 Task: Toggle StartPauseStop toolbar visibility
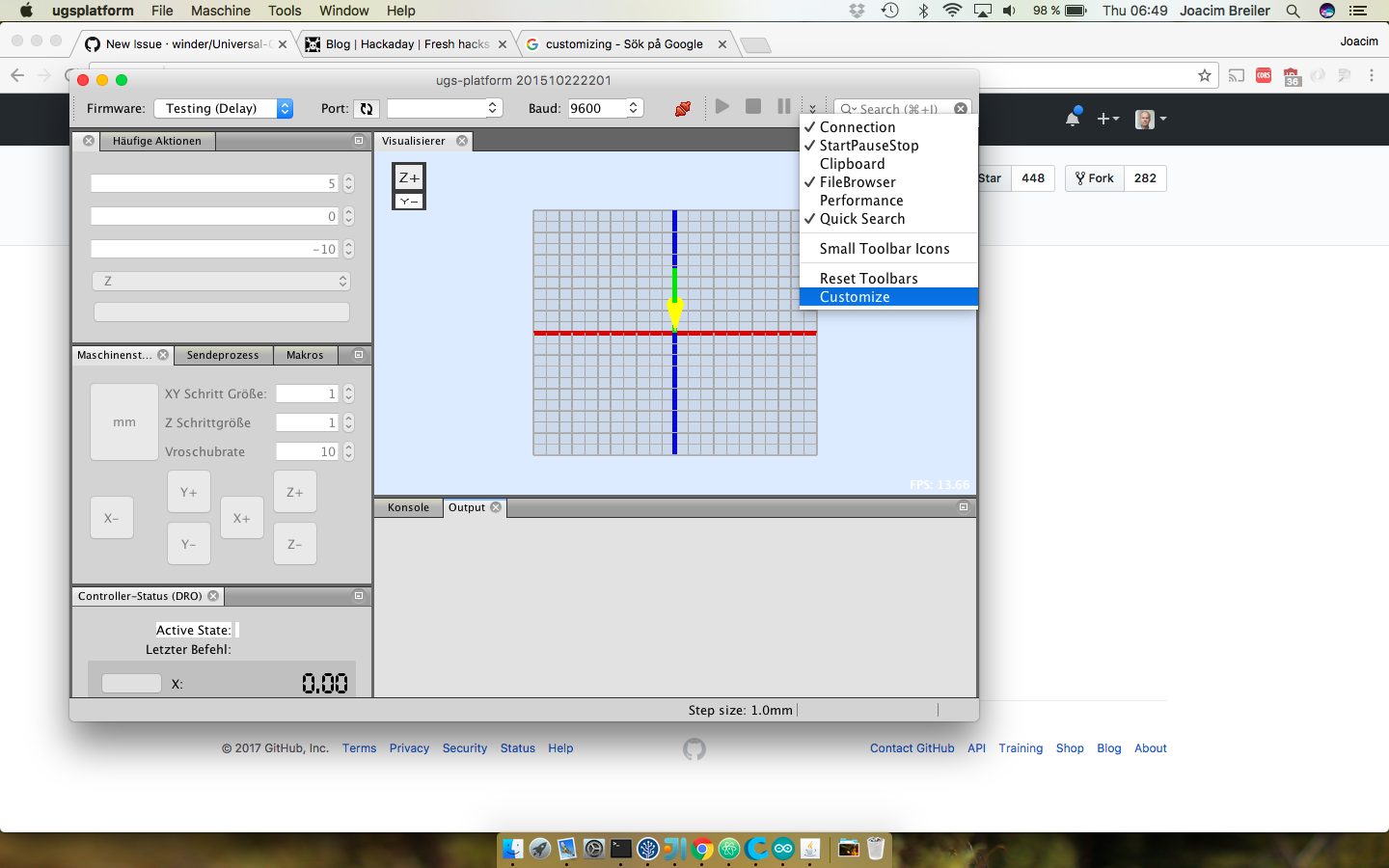[x=888, y=146]
